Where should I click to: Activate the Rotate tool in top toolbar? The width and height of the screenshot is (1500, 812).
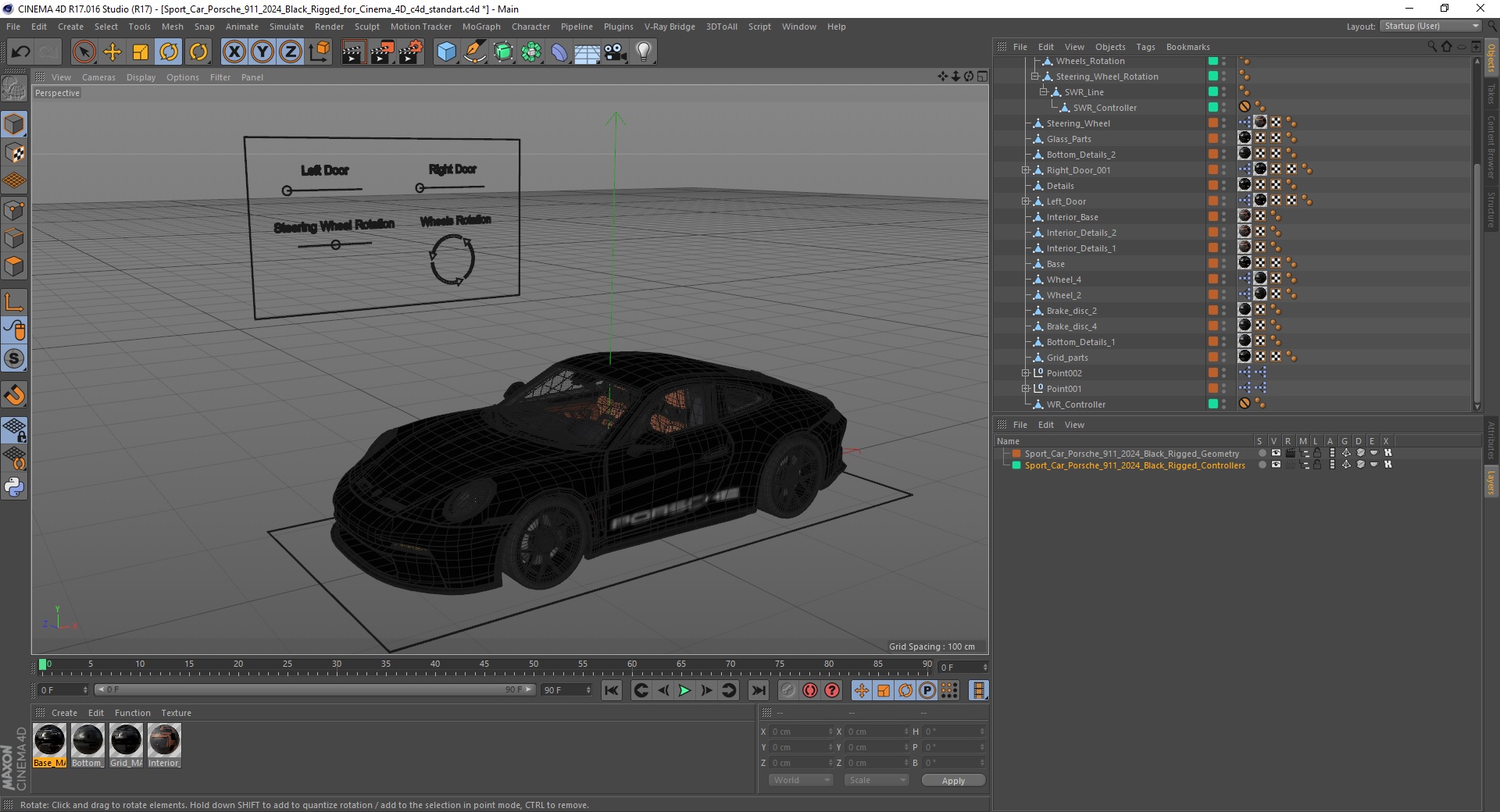tap(169, 52)
